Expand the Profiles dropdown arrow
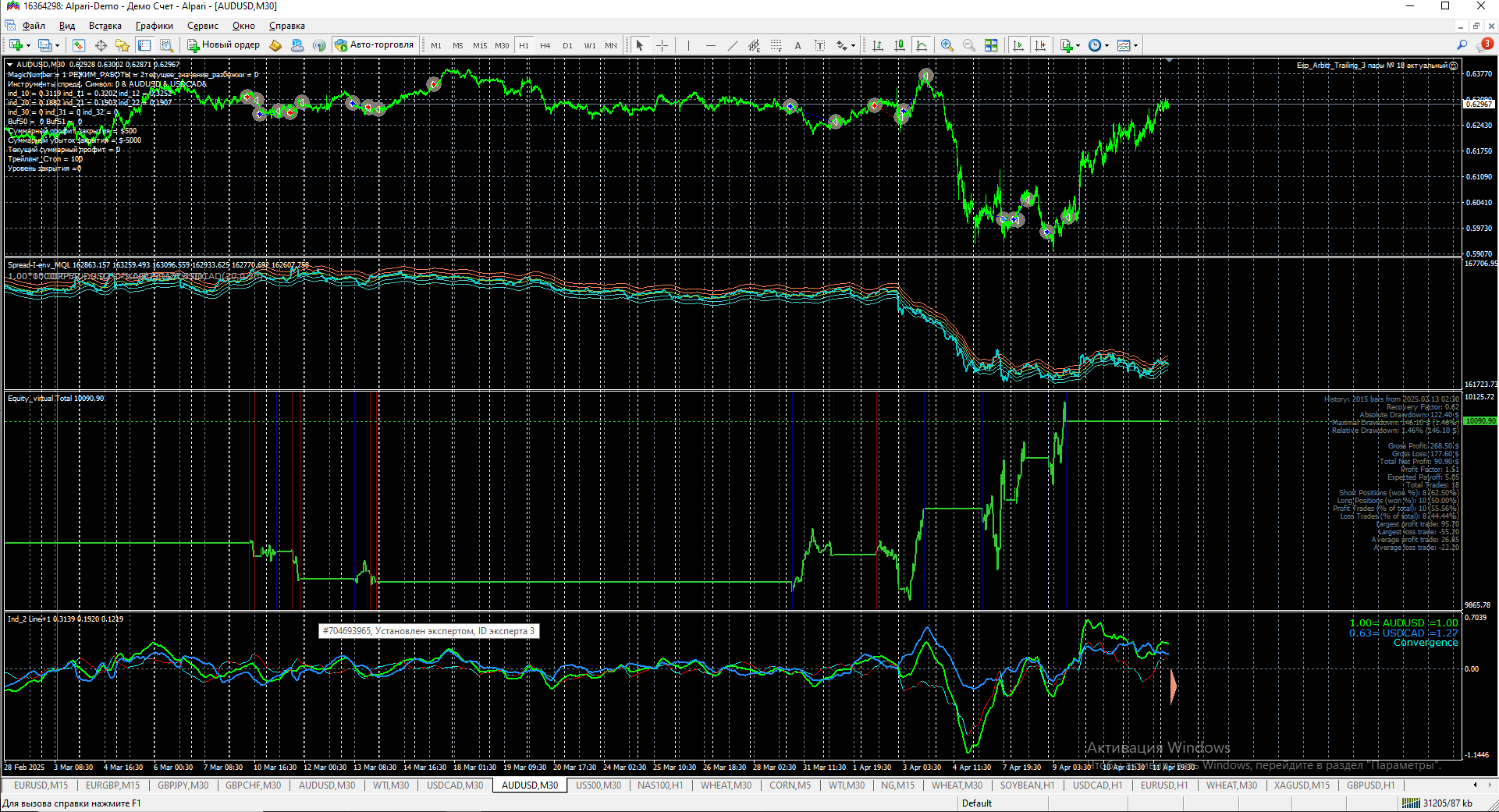Screen dimensions: 1499x812 point(57,45)
